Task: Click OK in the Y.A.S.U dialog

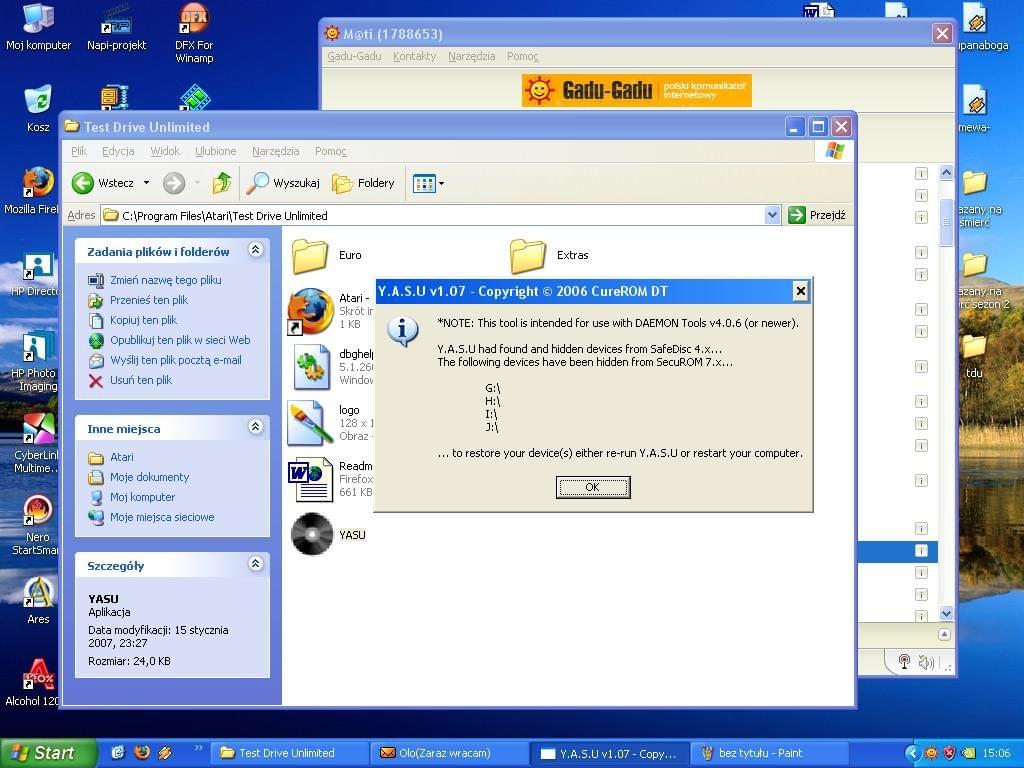Action: tap(593, 487)
